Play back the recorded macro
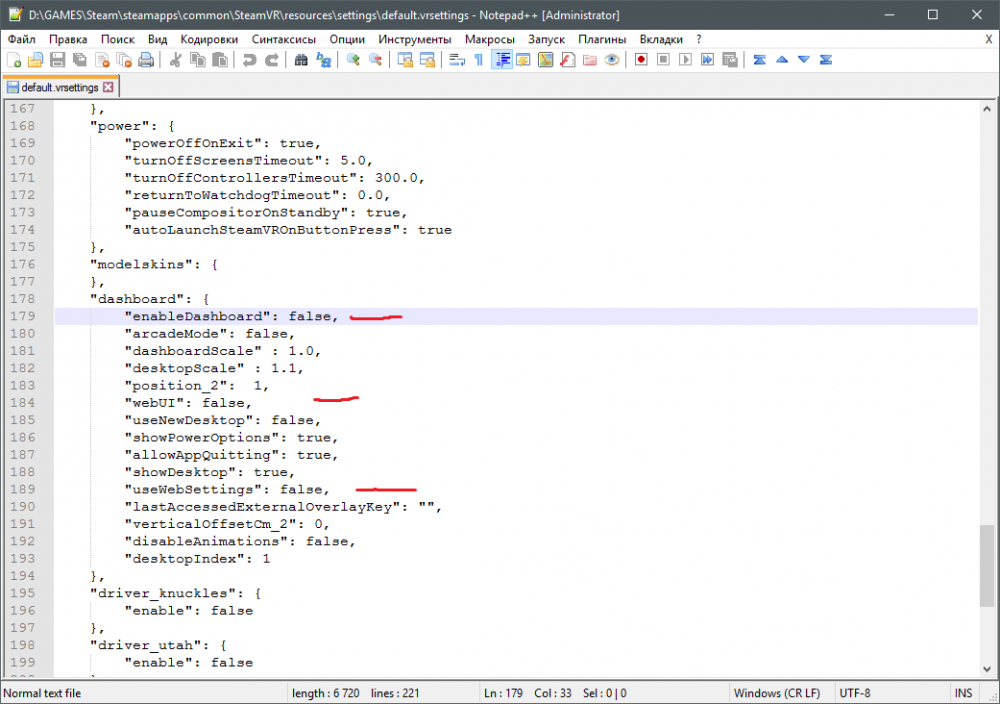 [685, 60]
